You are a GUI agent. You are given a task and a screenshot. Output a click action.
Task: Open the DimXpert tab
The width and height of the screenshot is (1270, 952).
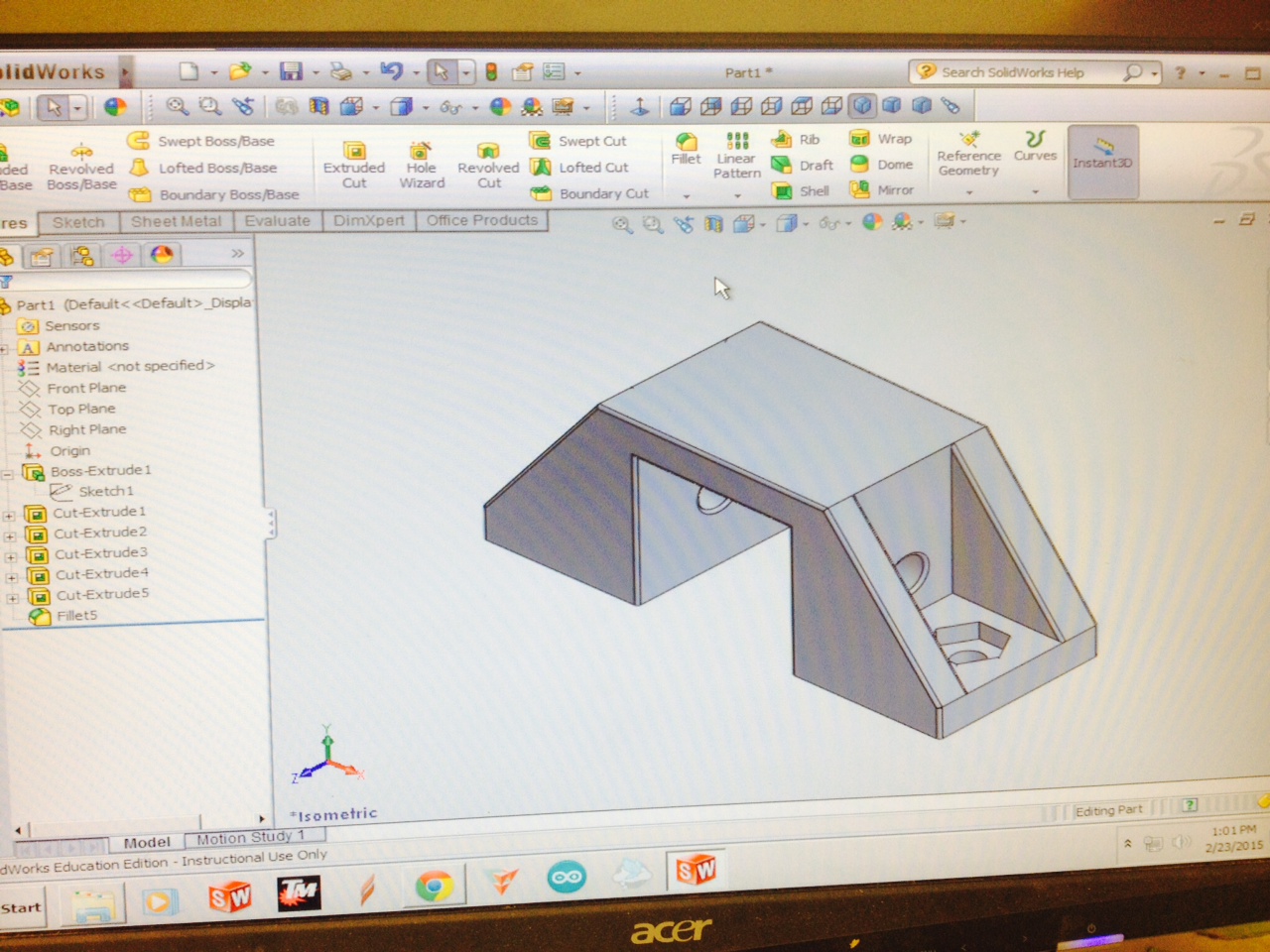click(x=369, y=220)
